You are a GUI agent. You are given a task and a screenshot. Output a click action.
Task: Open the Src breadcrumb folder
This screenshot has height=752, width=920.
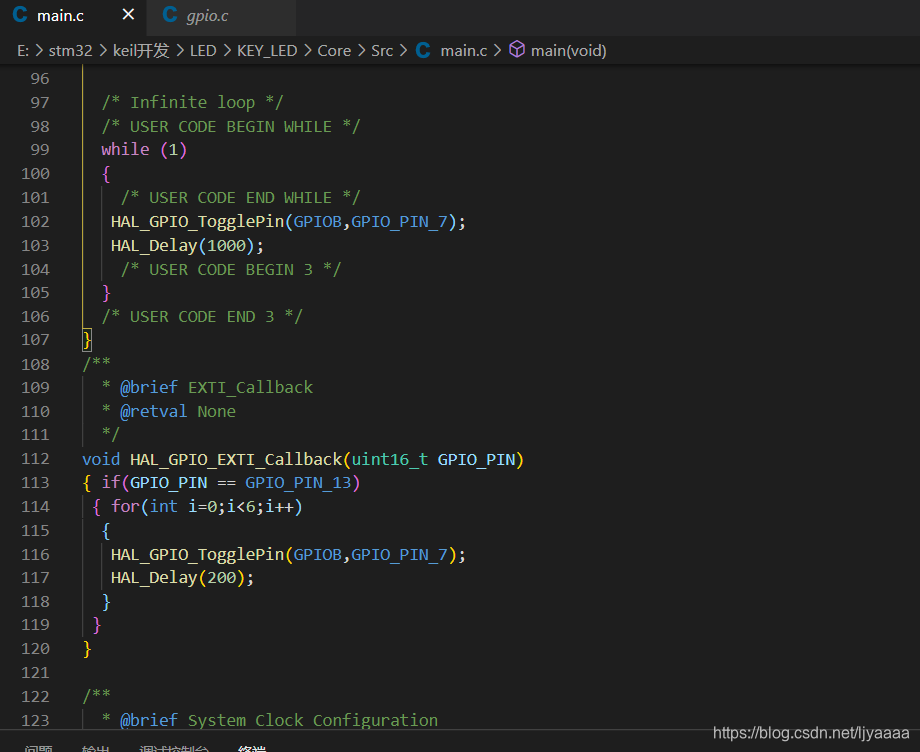(x=382, y=51)
